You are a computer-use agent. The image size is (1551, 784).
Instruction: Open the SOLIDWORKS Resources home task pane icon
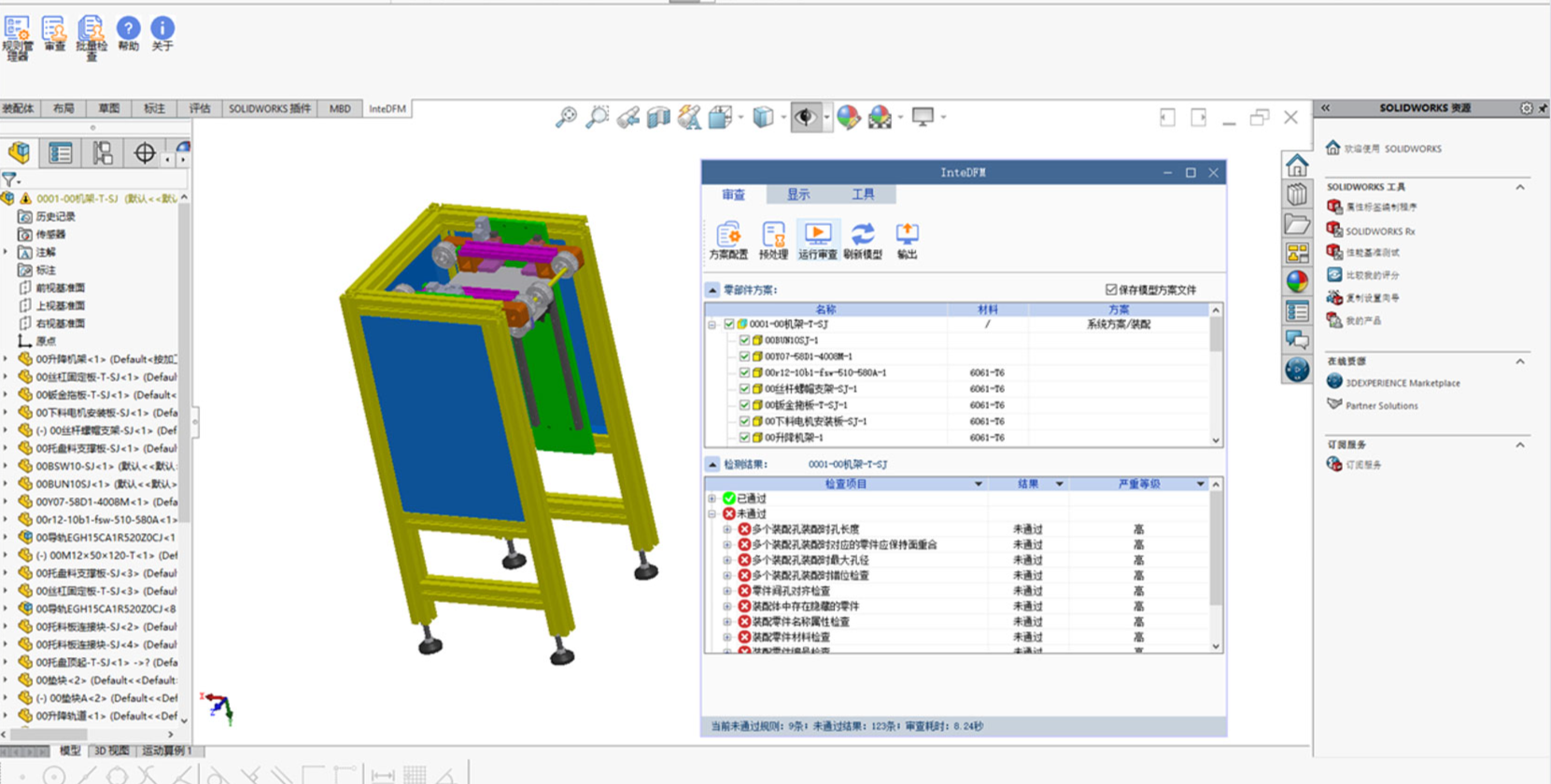click(1297, 165)
